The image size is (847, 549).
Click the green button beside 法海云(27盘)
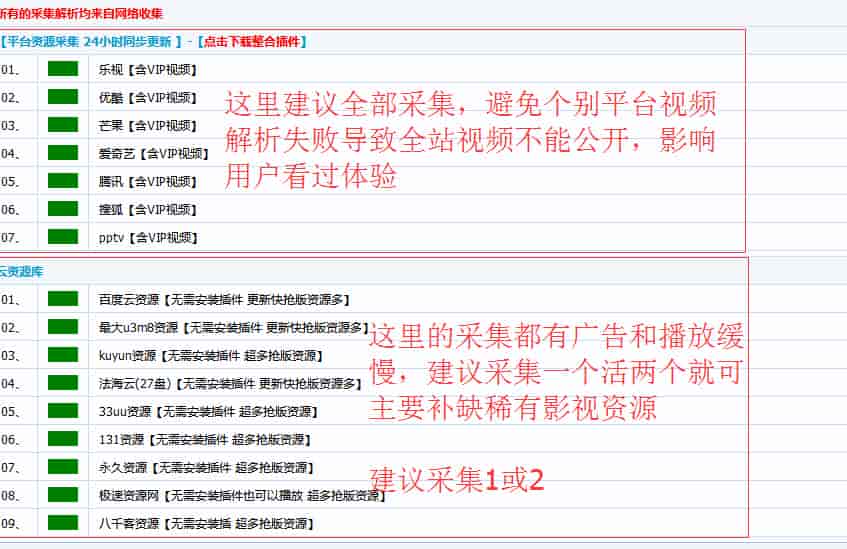[63, 383]
